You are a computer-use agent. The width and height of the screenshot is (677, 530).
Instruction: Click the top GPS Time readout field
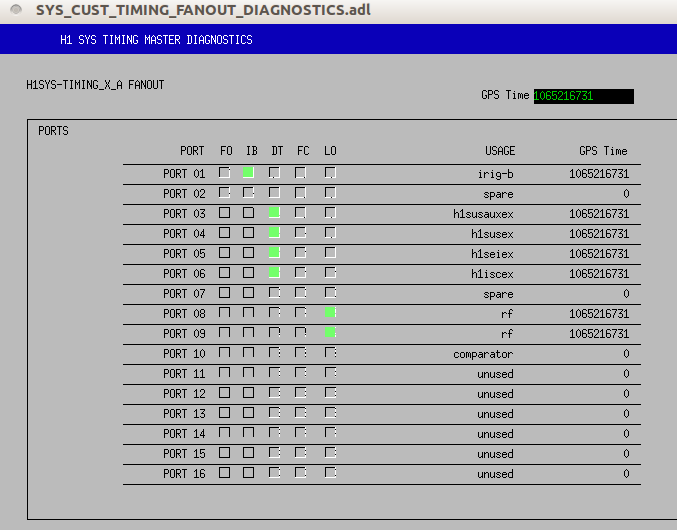coord(583,96)
